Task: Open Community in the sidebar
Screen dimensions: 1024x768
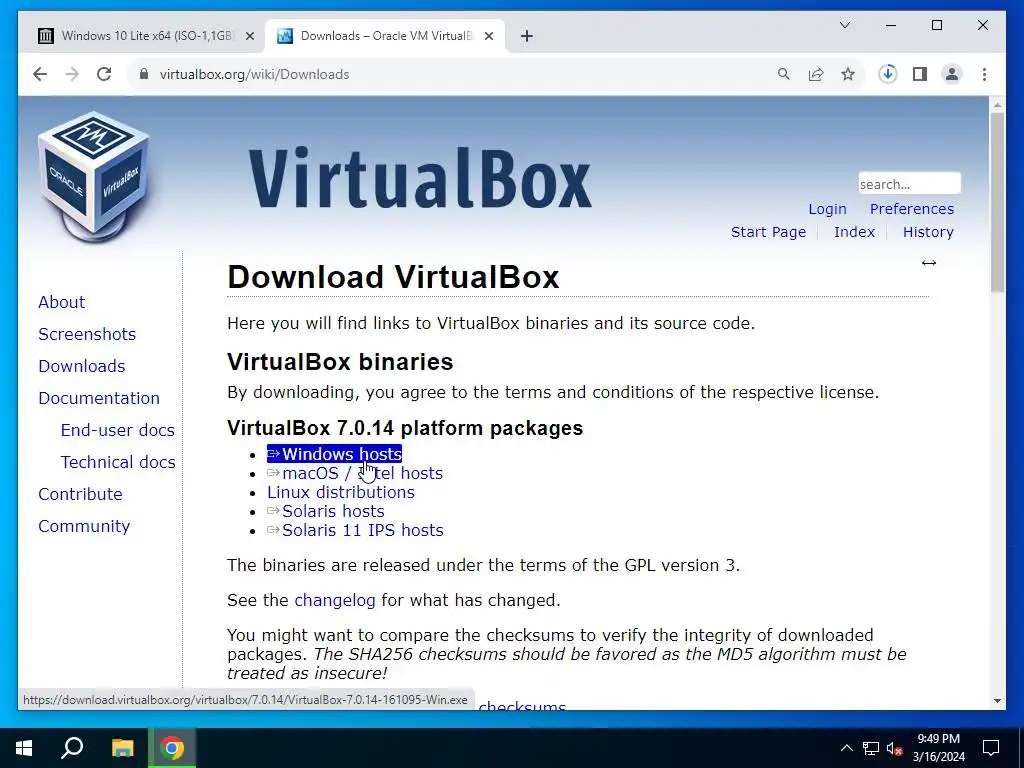Action: (x=84, y=526)
